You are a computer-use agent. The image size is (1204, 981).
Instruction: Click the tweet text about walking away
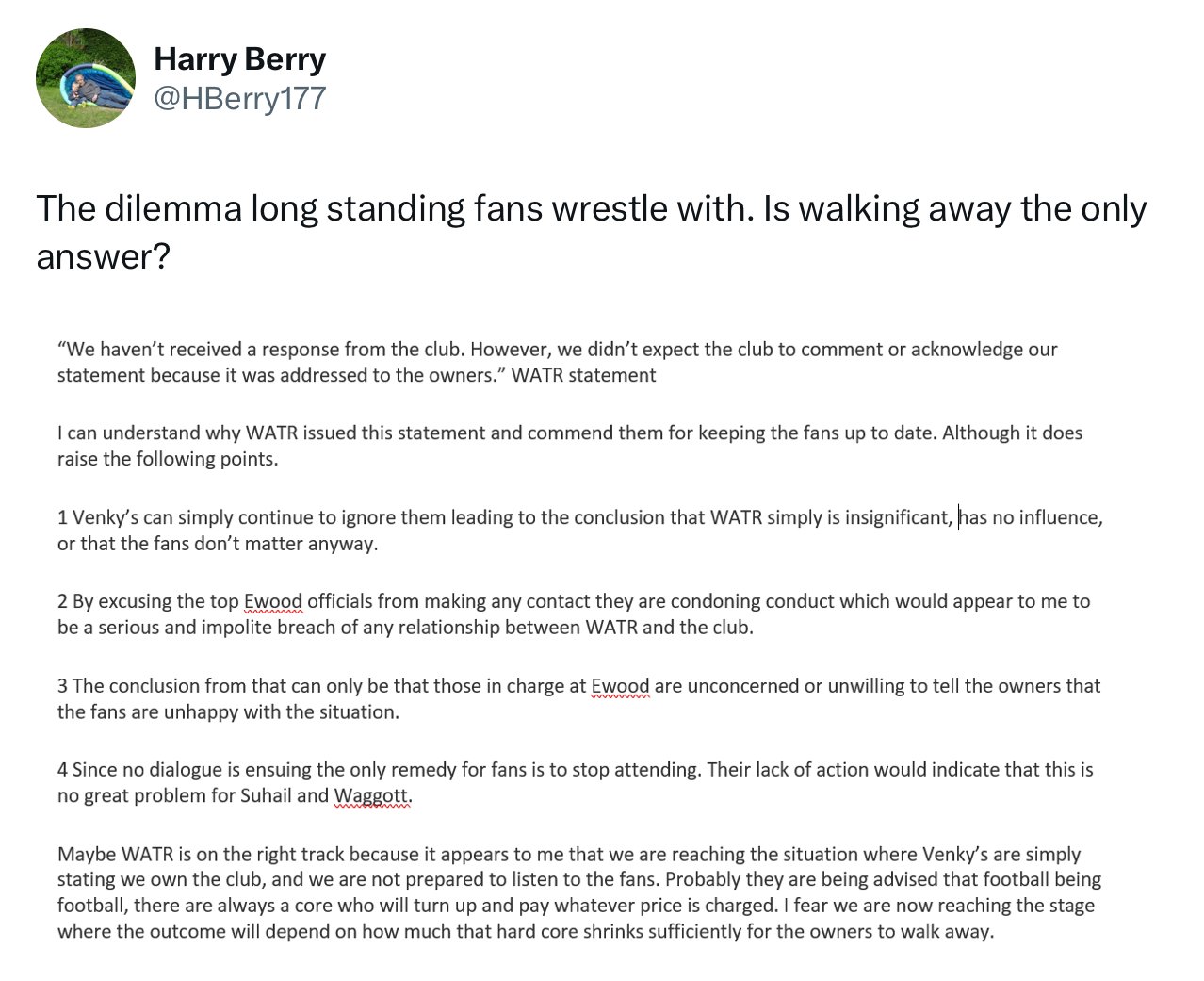592,231
